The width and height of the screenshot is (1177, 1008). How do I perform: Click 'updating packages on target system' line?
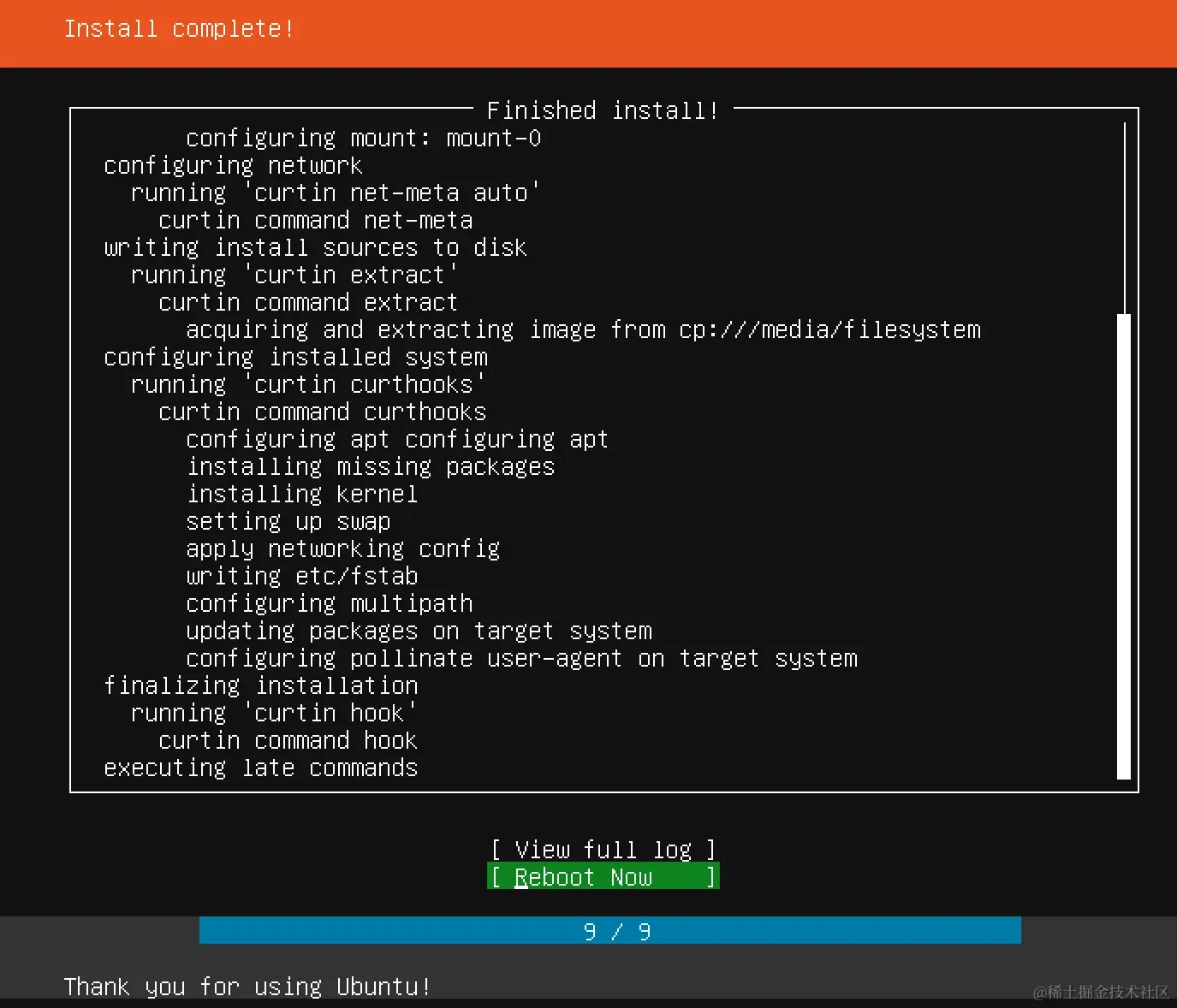[419, 631]
